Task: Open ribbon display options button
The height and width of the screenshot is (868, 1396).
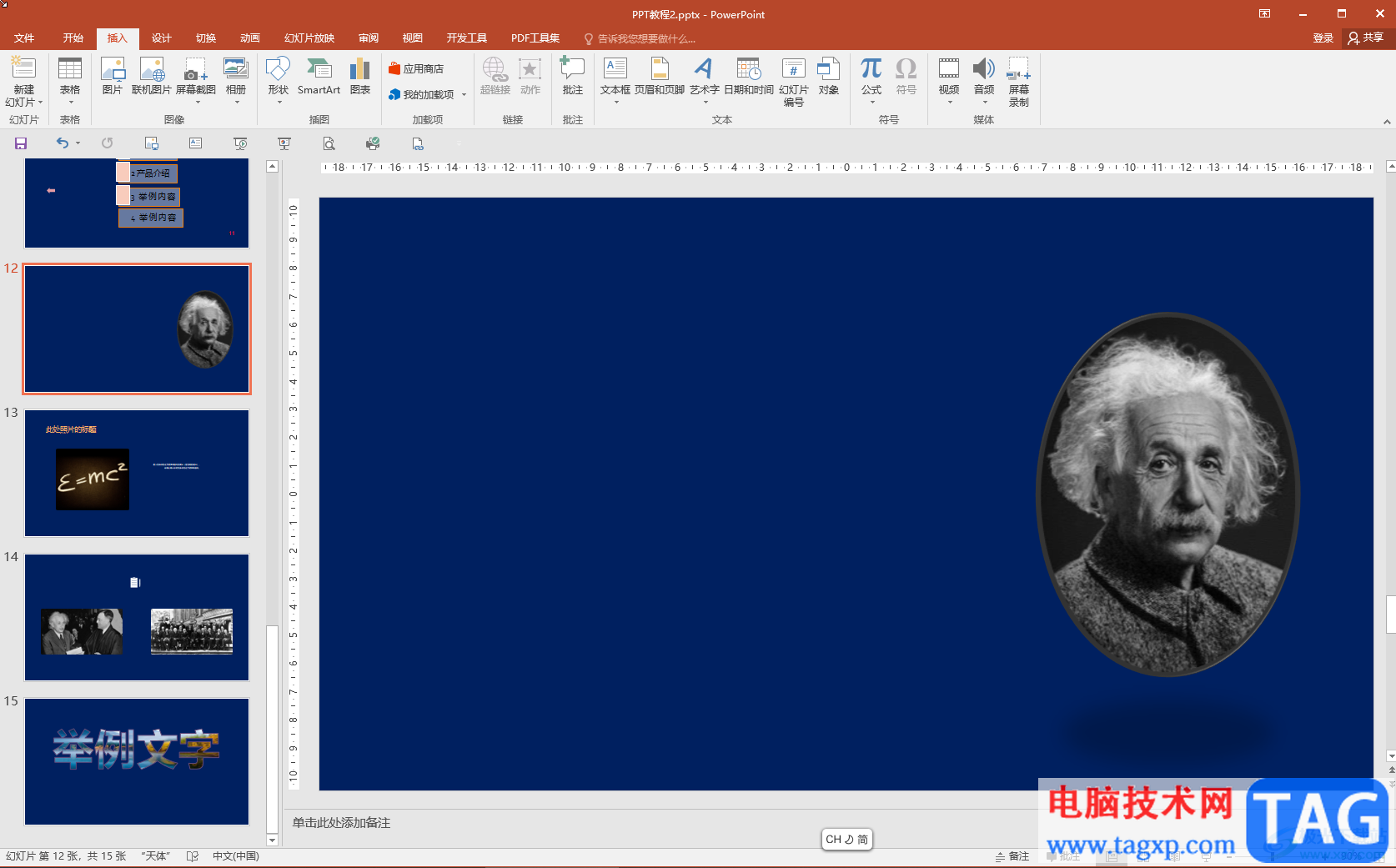Action: coord(1264,13)
